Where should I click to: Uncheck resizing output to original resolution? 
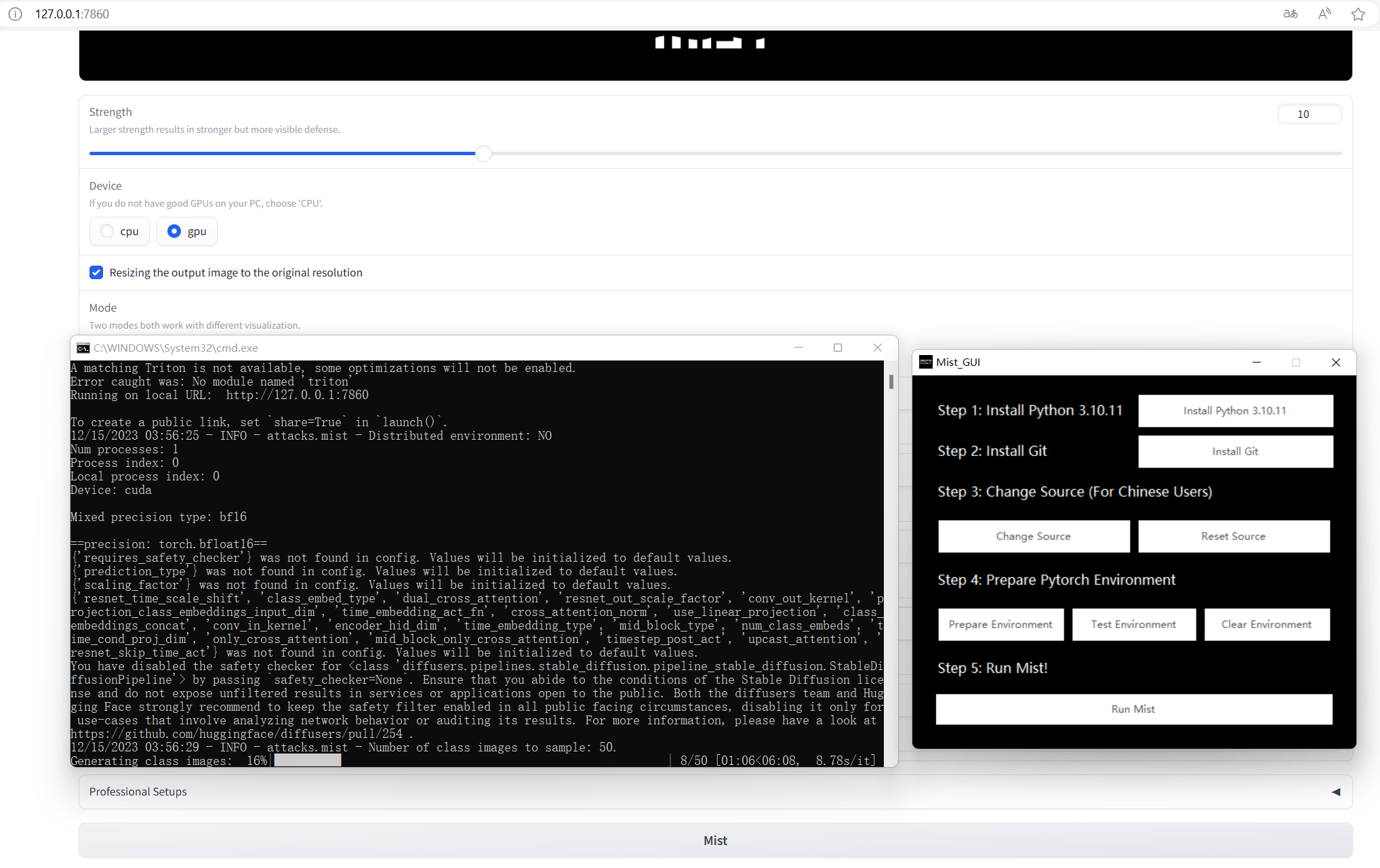click(96, 272)
